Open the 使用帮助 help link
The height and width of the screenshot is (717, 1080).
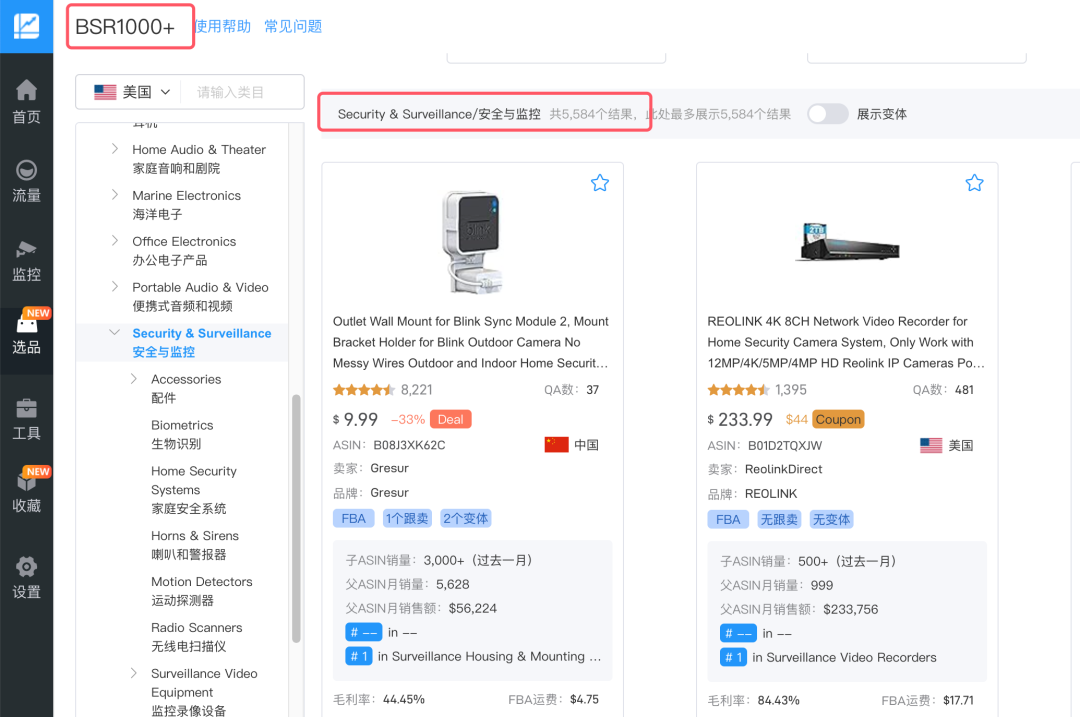(222, 25)
